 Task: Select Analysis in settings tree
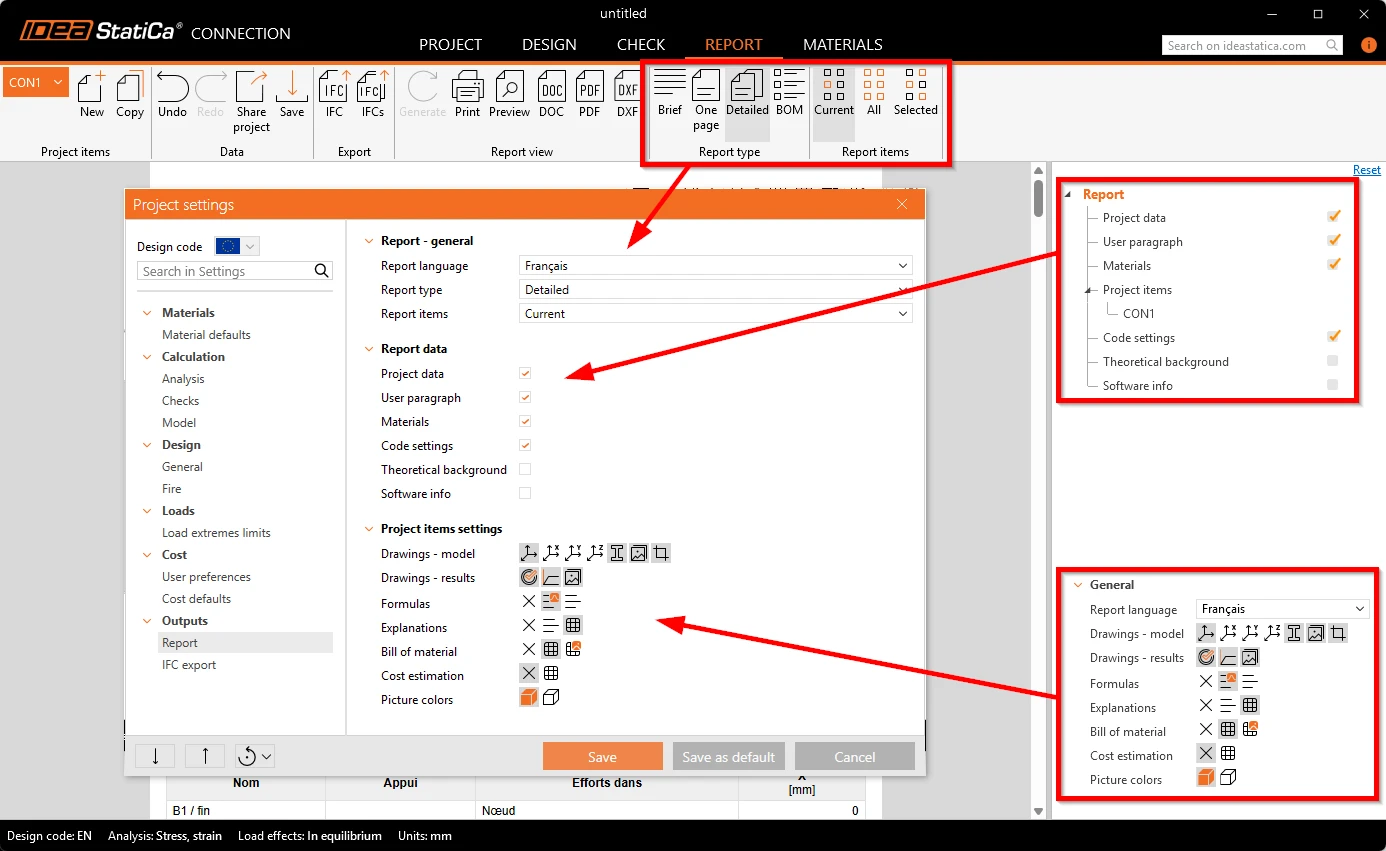[183, 379]
